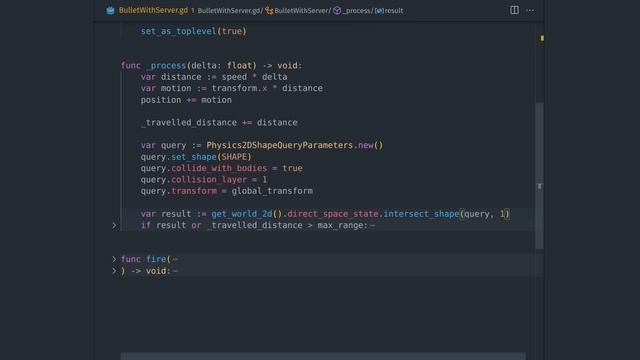The height and width of the screenshot is (360, 640).
Task: Click 'set_as_toplevel' function call
Action: (178, 31)
